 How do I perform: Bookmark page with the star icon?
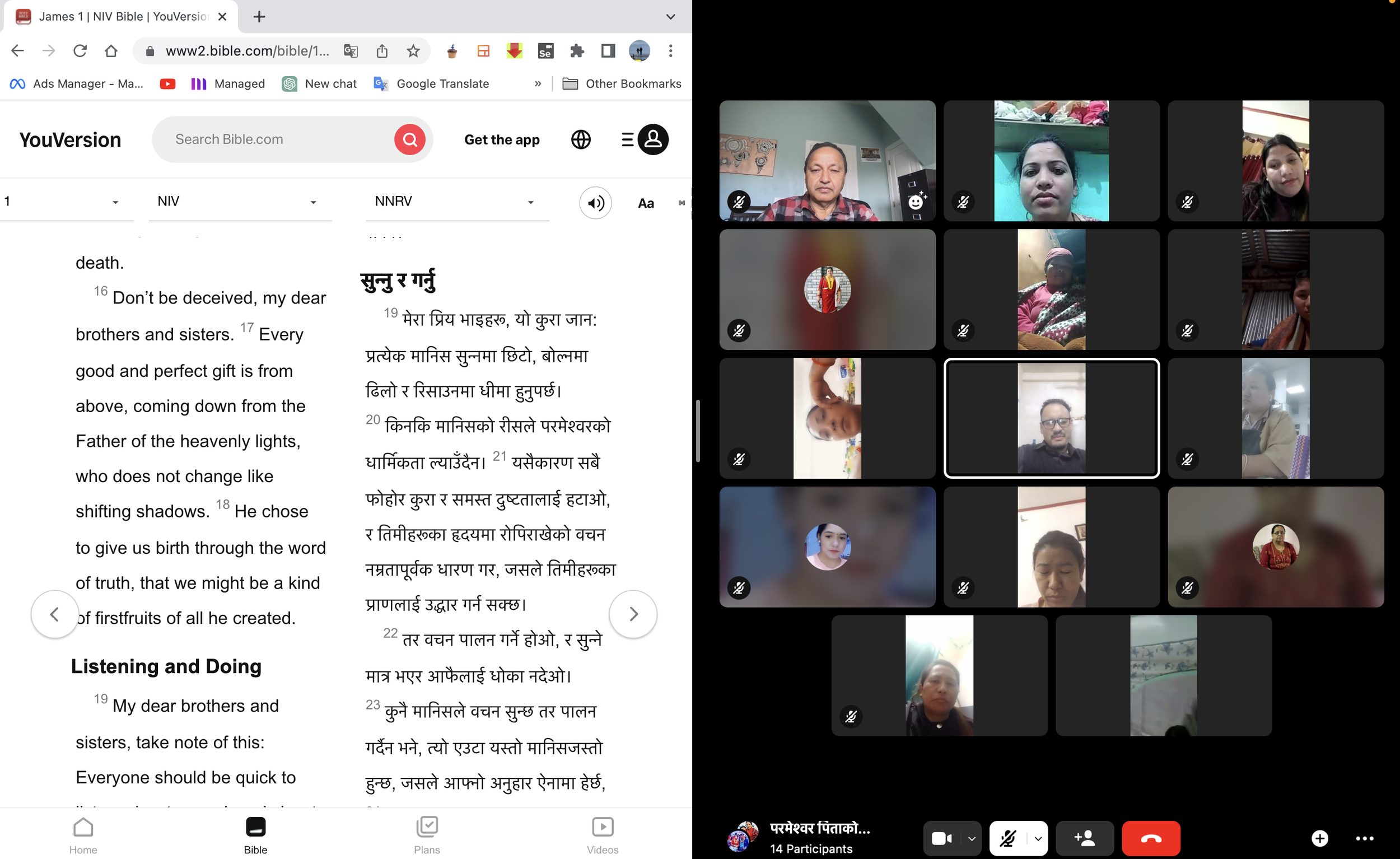click(x=413, y=51)
